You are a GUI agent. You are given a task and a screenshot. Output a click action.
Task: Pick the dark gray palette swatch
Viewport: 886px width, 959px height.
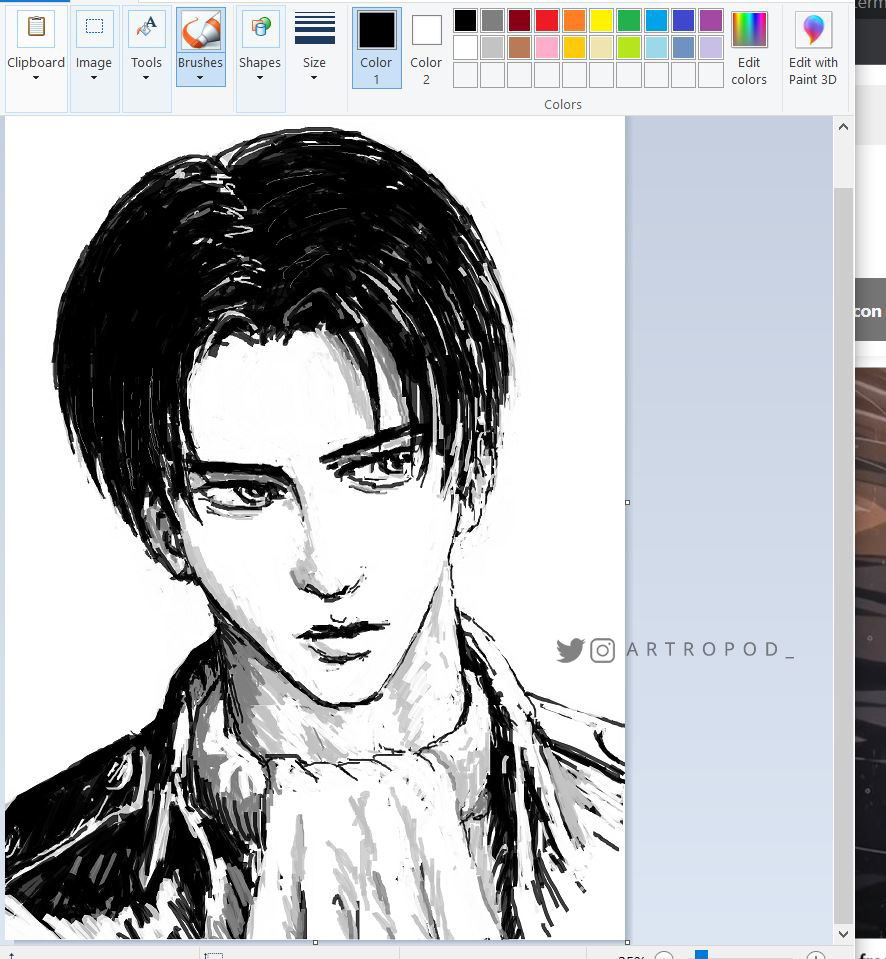[x=492, y=20]
